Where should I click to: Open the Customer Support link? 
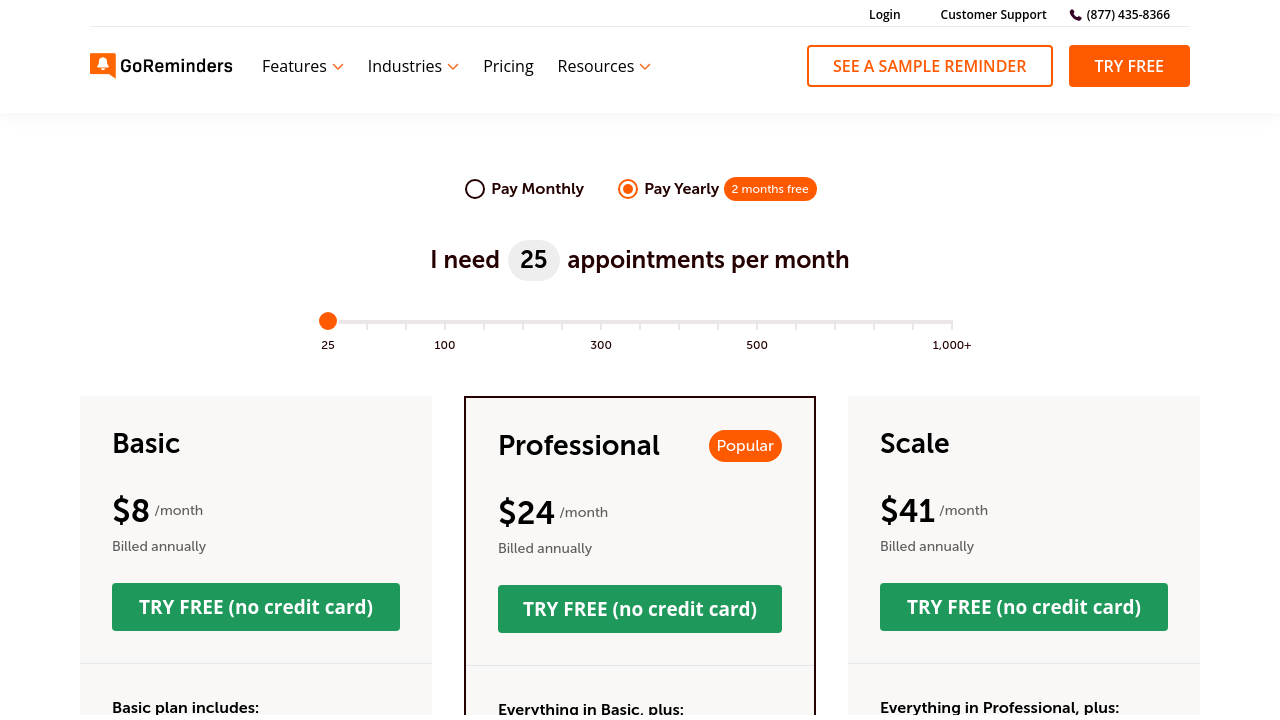tap(993, 15)
